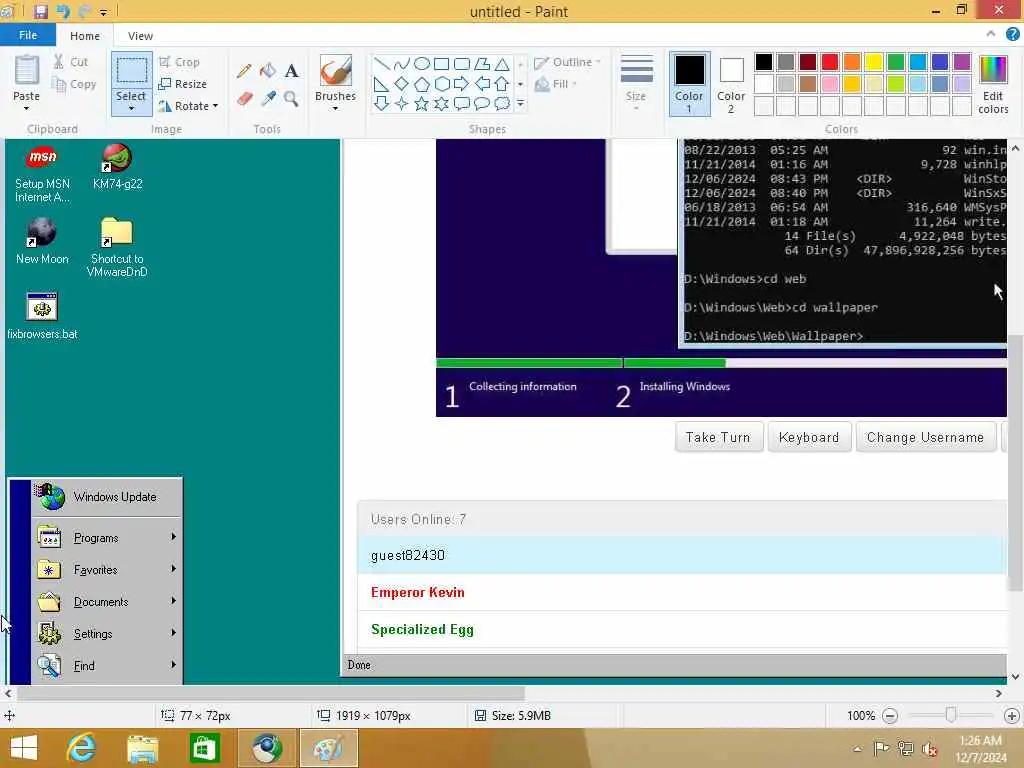Image resolution: width=1024 pixels, height=768 pixels.
Task: Open Internet Explorer from taskbar
Action: click(81, 748)
